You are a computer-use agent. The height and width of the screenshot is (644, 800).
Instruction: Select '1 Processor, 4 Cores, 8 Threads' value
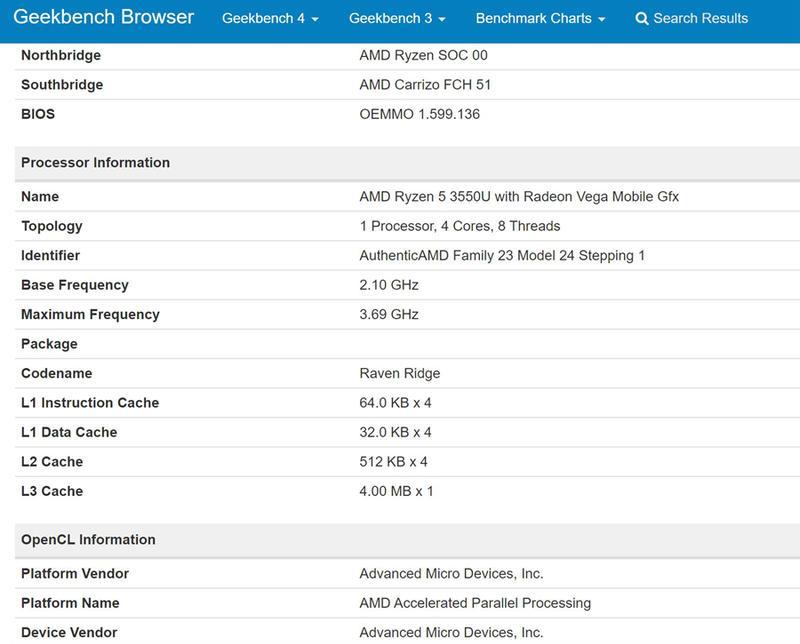click(x=460, y=226)
